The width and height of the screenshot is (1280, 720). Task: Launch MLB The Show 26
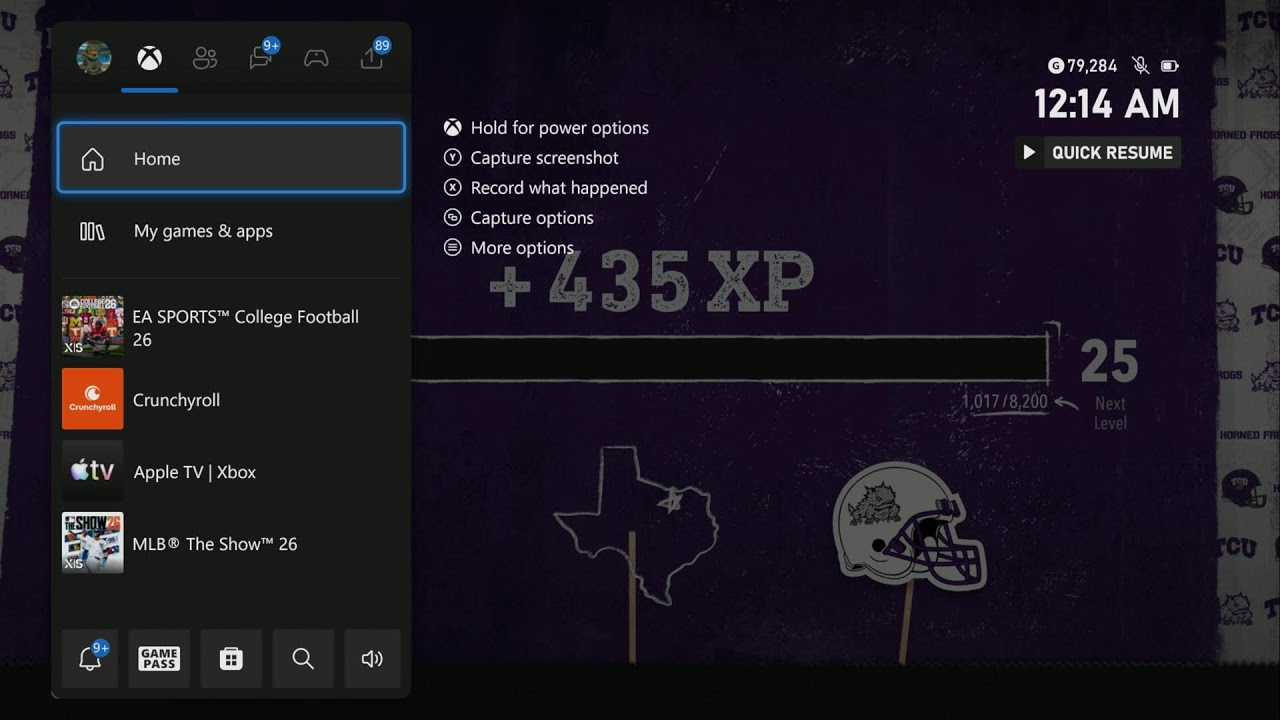(231, 543)
